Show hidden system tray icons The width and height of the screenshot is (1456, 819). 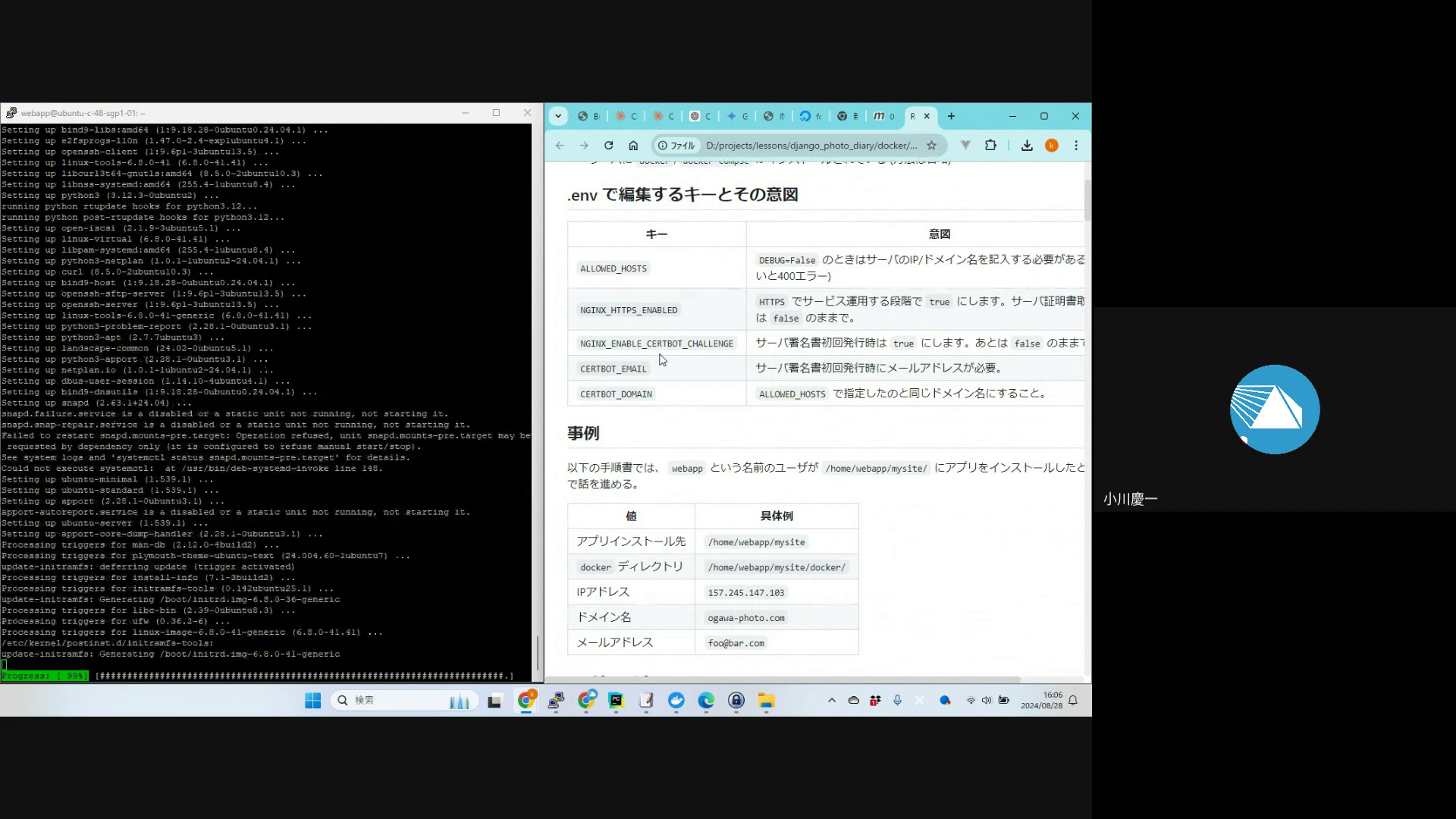pos(831,701)
